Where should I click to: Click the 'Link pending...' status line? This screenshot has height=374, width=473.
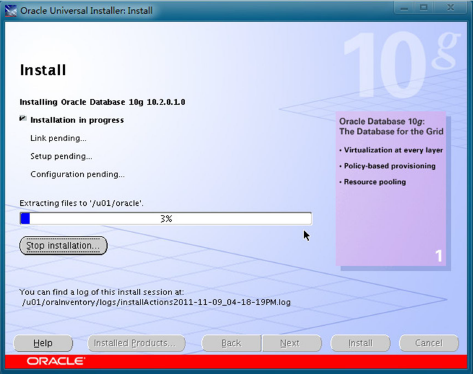[x=58, y=138]
